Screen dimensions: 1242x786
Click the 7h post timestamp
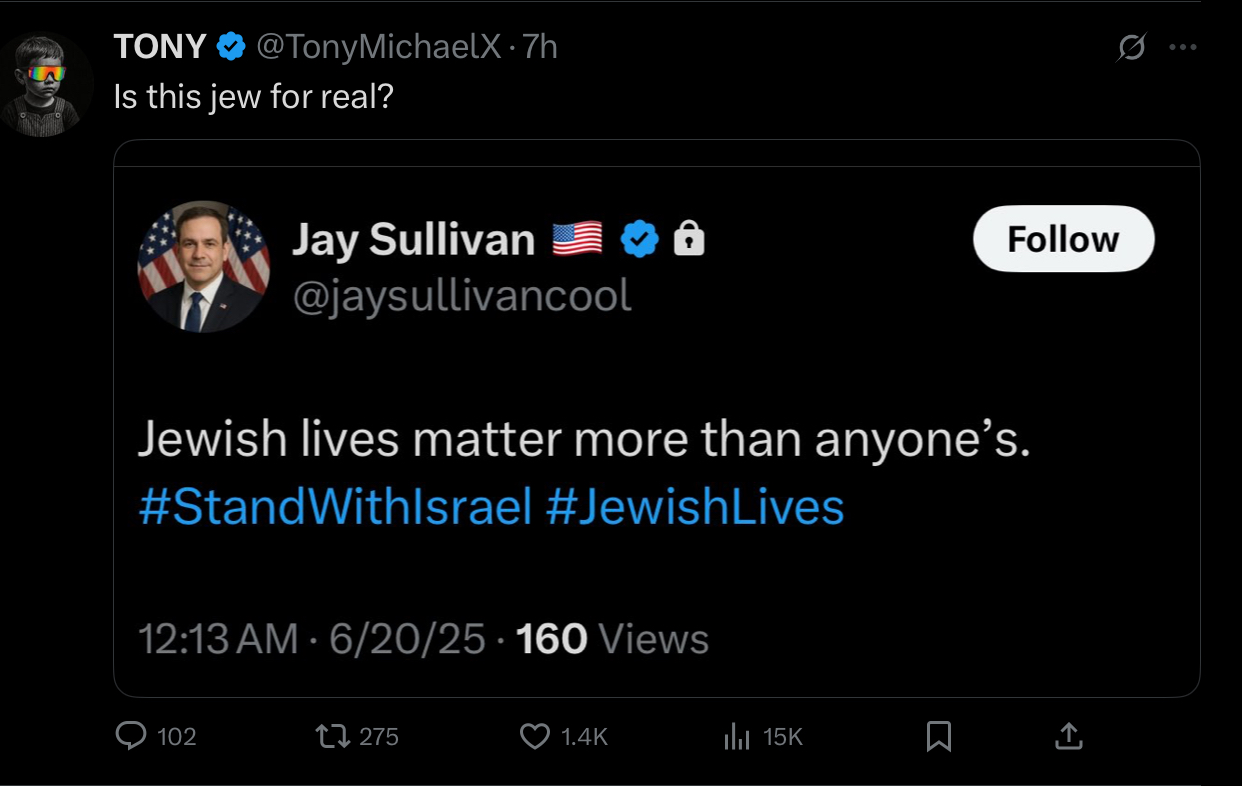(540, 47)
